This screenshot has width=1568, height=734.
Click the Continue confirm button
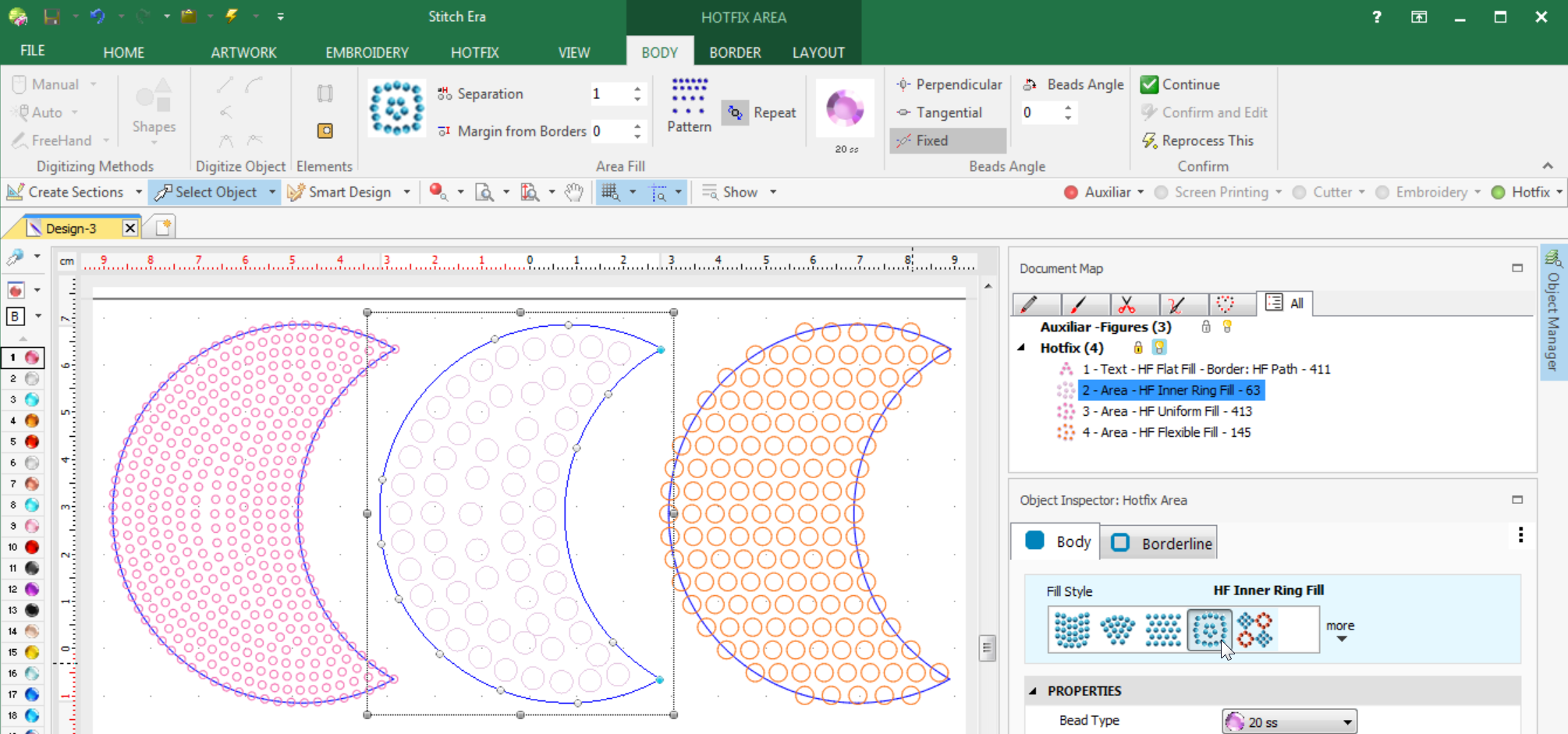(x=1180, y=84)
